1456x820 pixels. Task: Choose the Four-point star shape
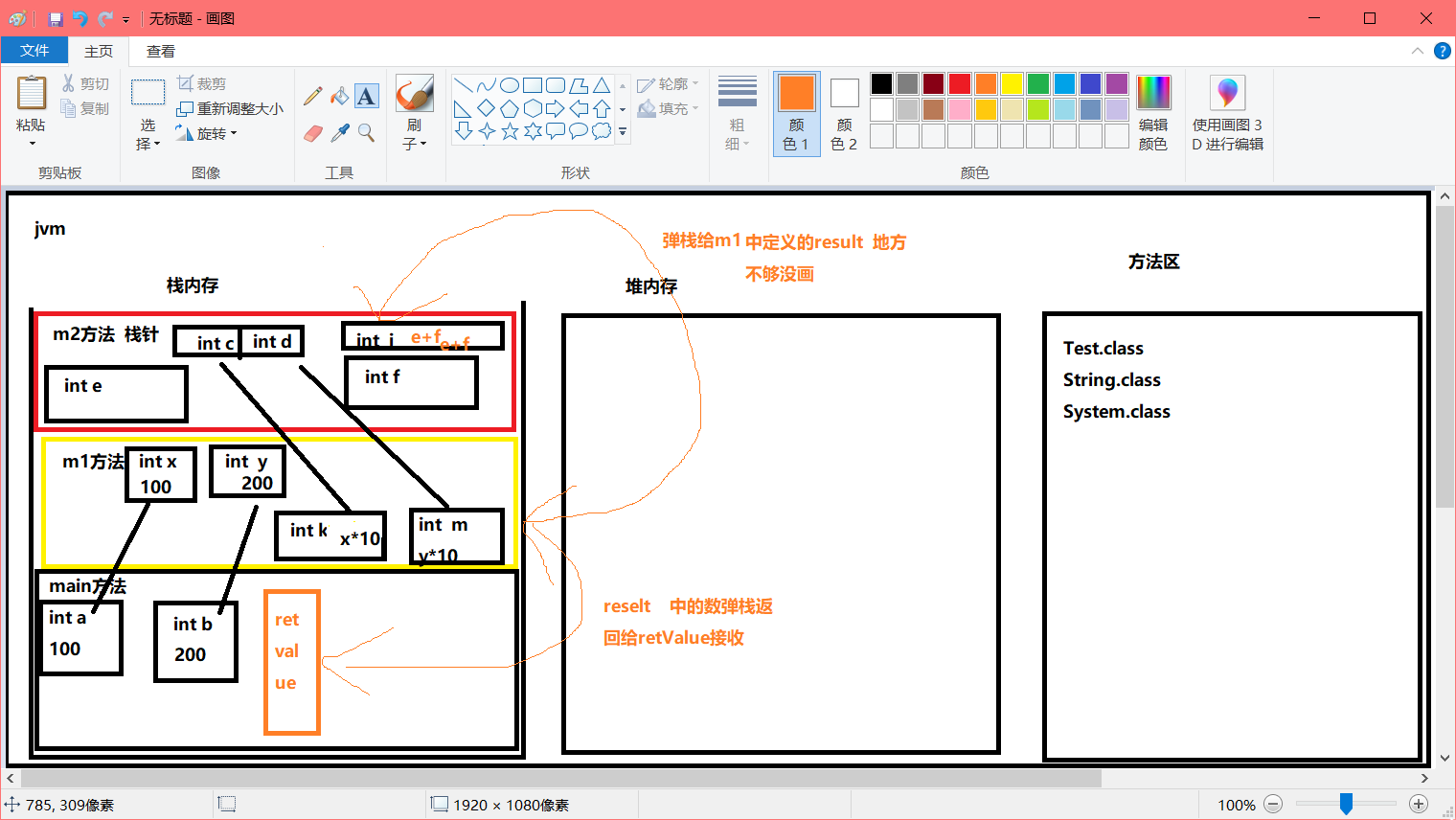(487, 131)
